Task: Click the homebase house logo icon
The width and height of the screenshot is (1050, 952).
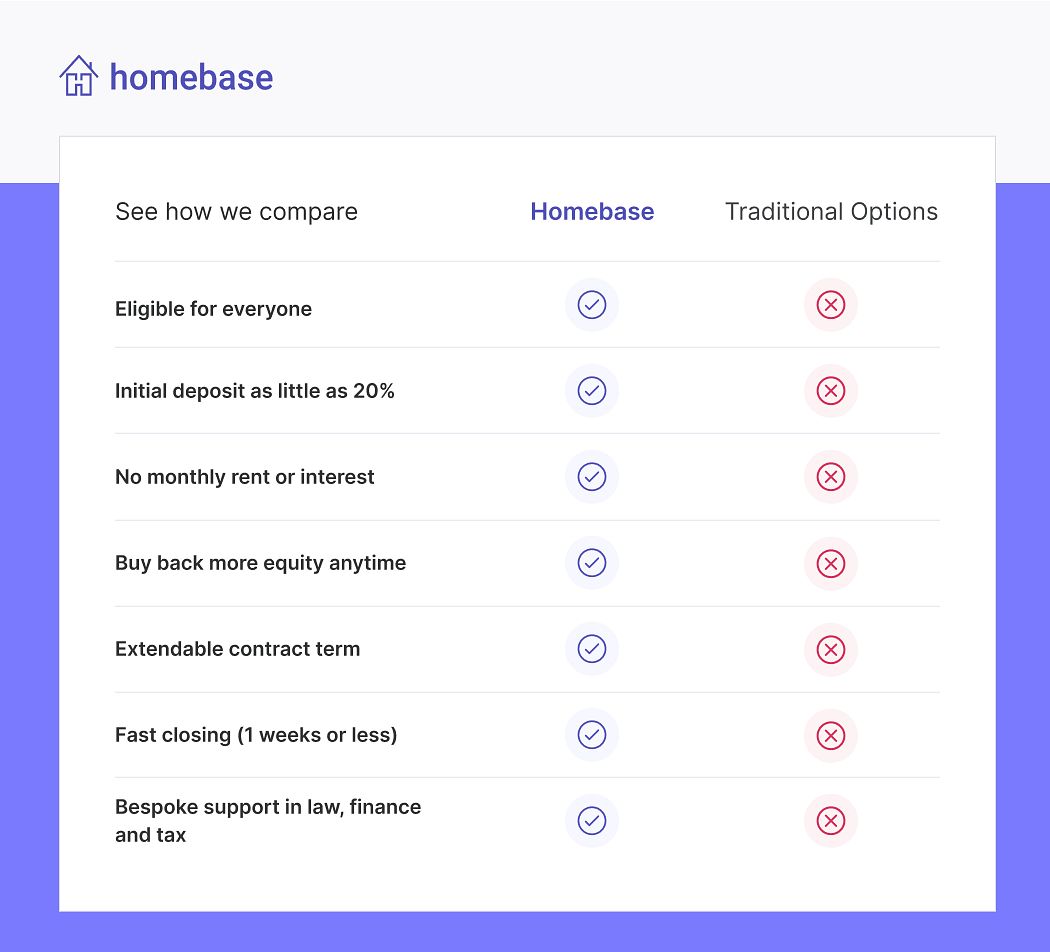Action: pyautogui.click(x=78, y=76)
